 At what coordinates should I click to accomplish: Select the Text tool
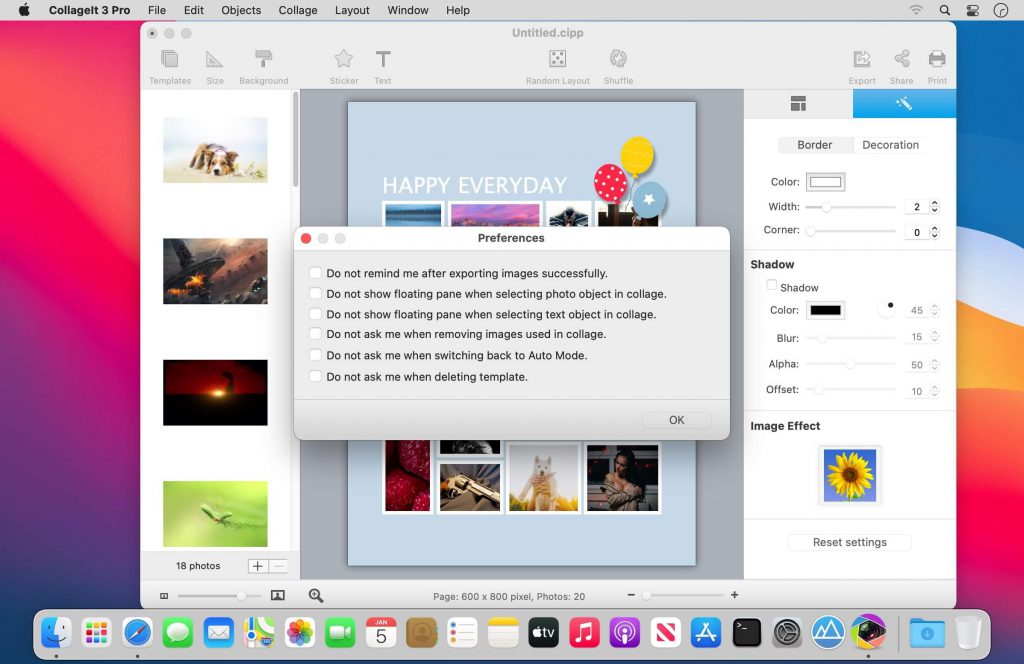coord(383,62)
